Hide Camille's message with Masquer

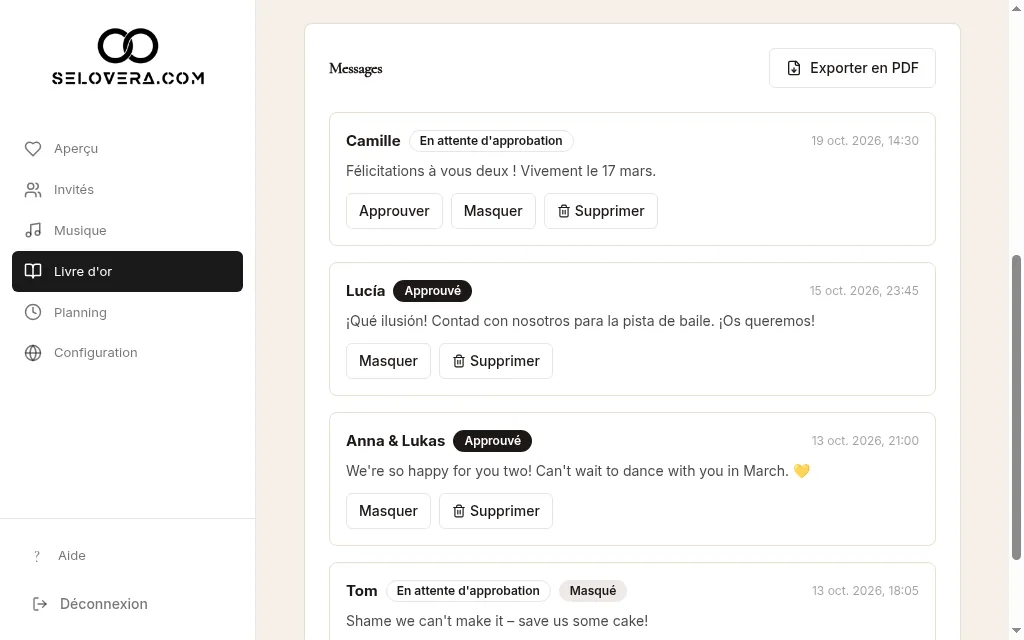point(493,211)
